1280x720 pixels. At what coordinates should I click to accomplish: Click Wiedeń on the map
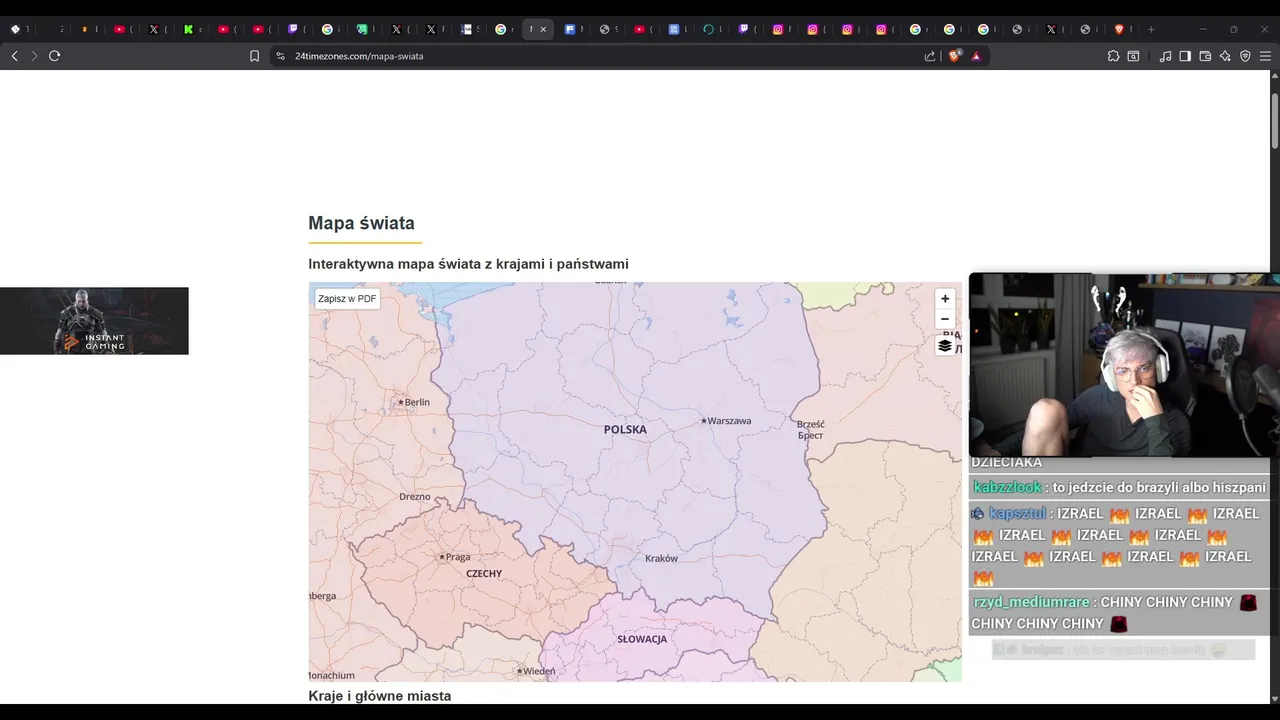pos(539,671)
